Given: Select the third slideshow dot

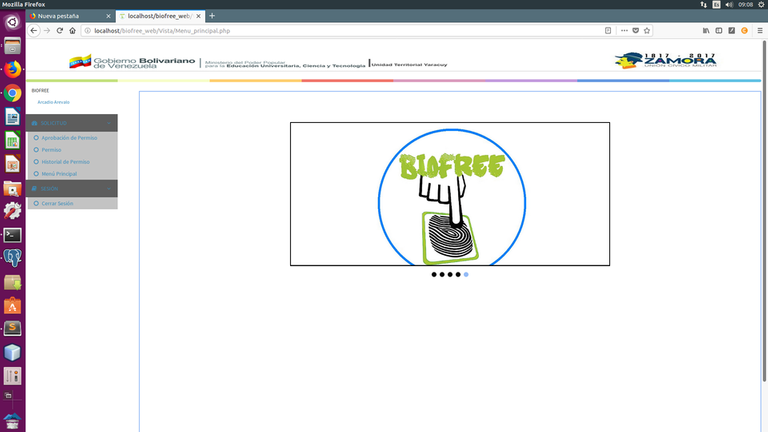Looking at the screenshot, I should [x=450, y=275].
